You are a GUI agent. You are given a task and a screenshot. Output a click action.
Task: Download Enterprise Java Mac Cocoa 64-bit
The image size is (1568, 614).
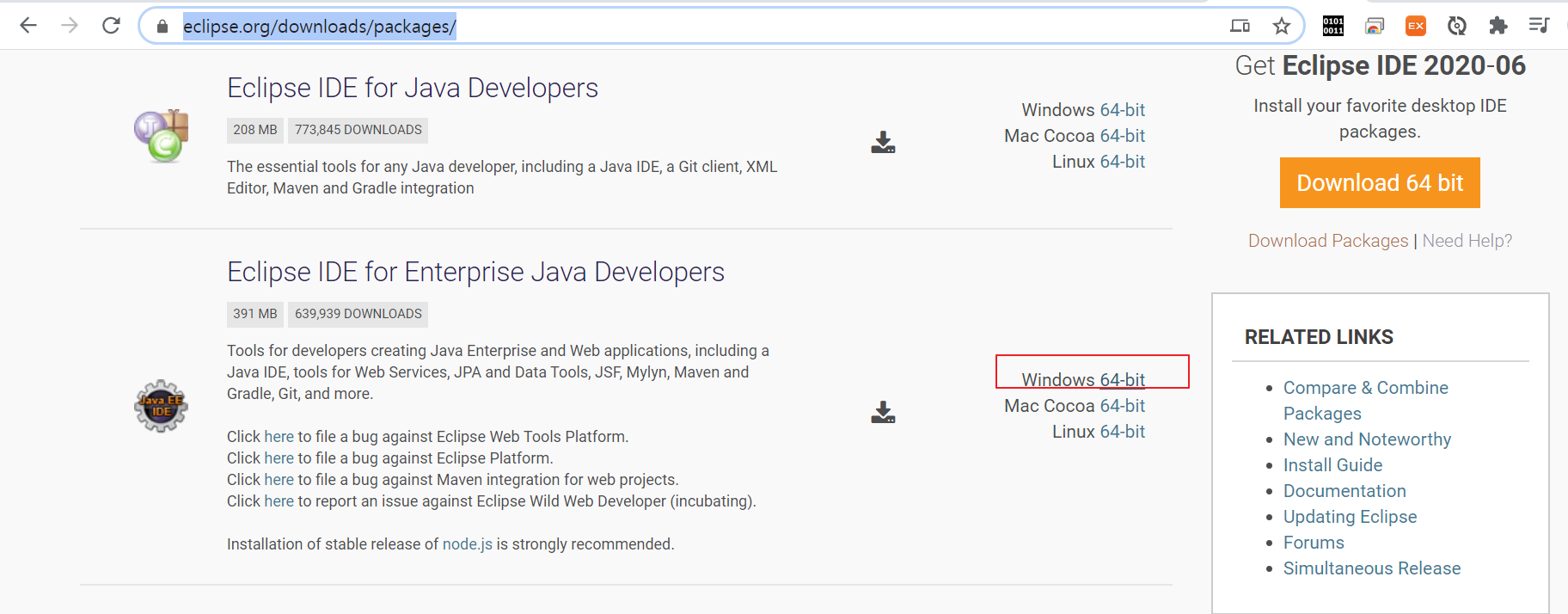click(1122, 406)
